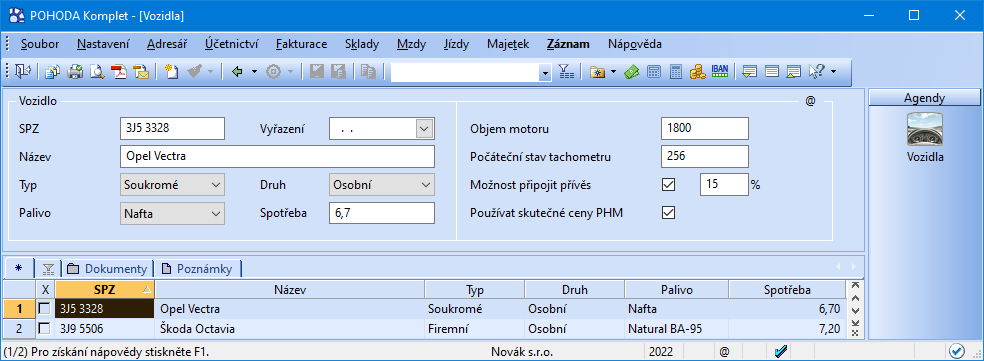
Task: Click the round check icon in the status bar corner
Action: click(x=956, y=351)
